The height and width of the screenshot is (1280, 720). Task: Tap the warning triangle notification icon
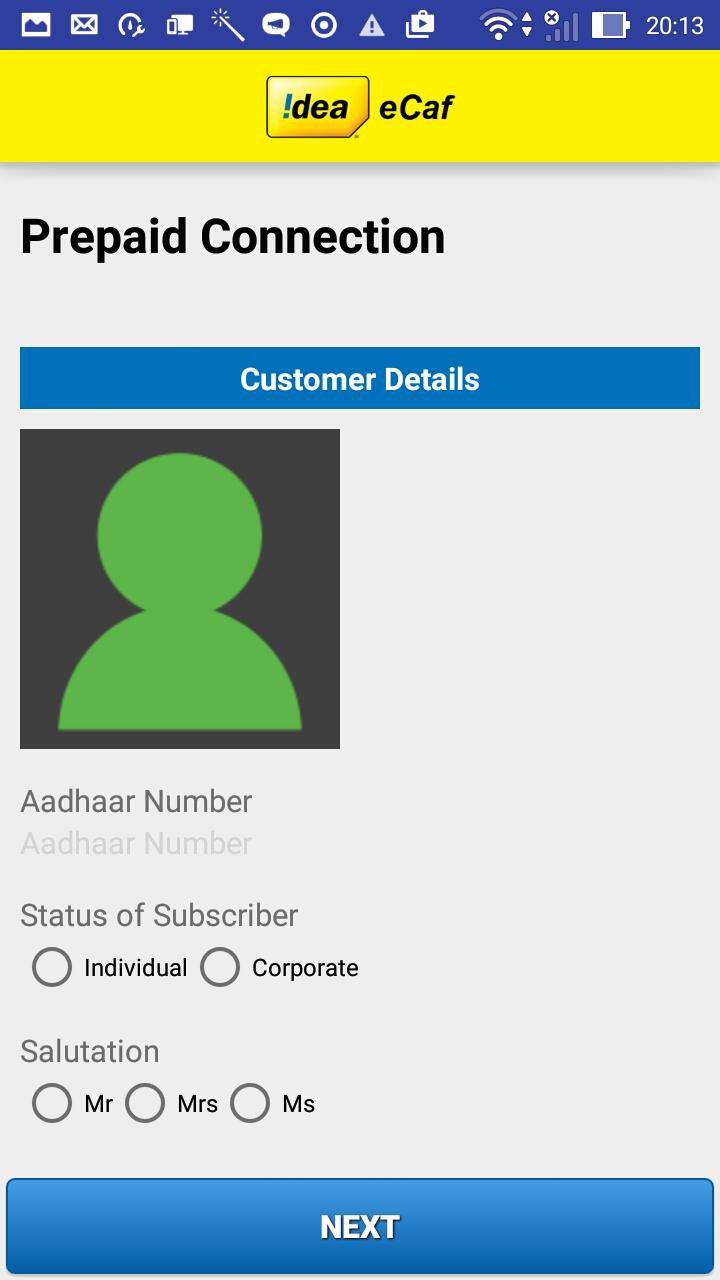point(372,25)
